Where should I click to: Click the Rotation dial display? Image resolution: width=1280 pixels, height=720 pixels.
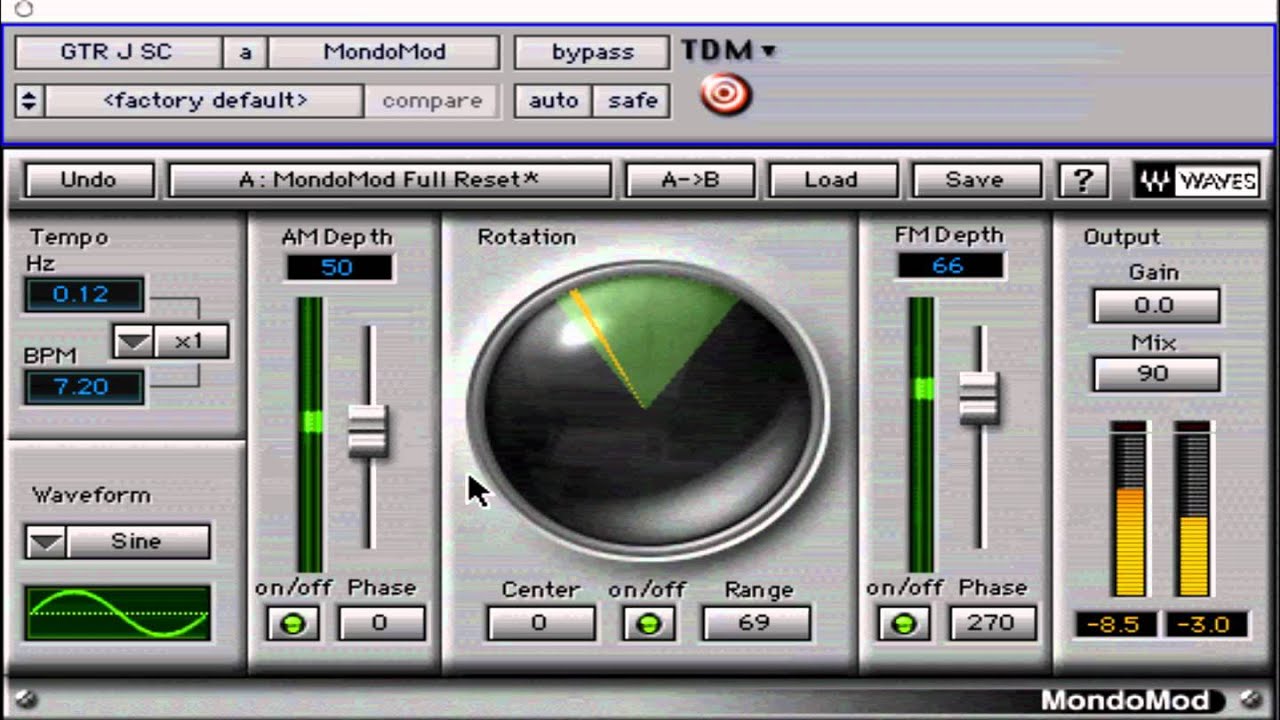[x=647, y=410]
